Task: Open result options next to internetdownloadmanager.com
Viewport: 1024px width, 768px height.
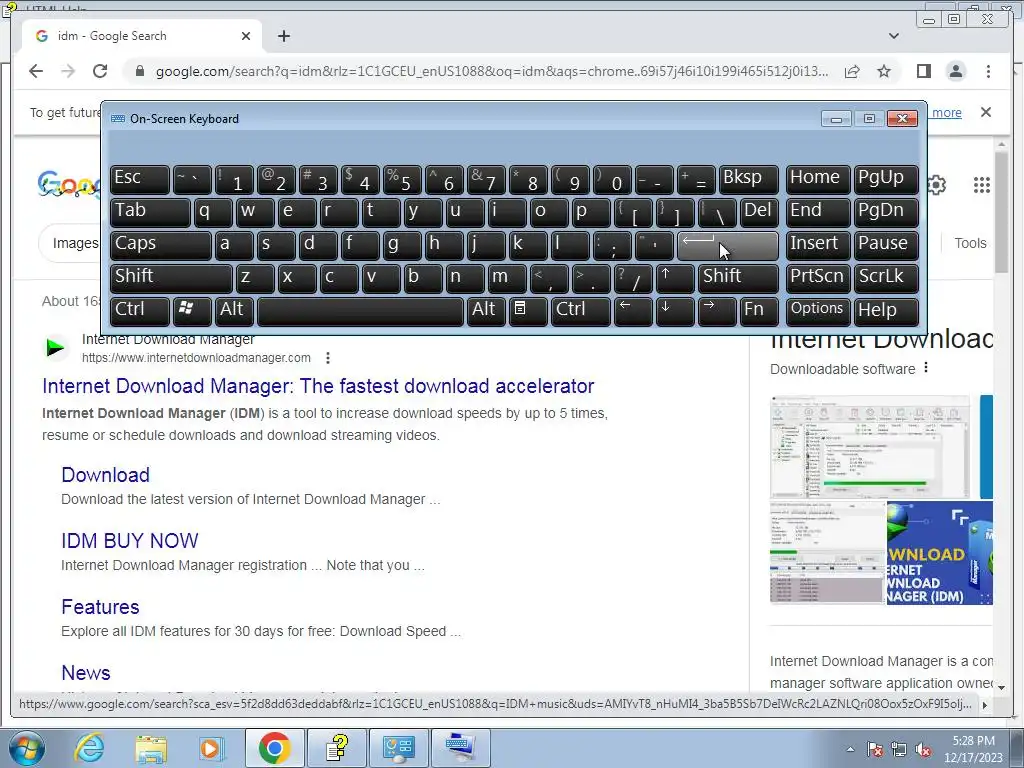Action: point(328,358)
